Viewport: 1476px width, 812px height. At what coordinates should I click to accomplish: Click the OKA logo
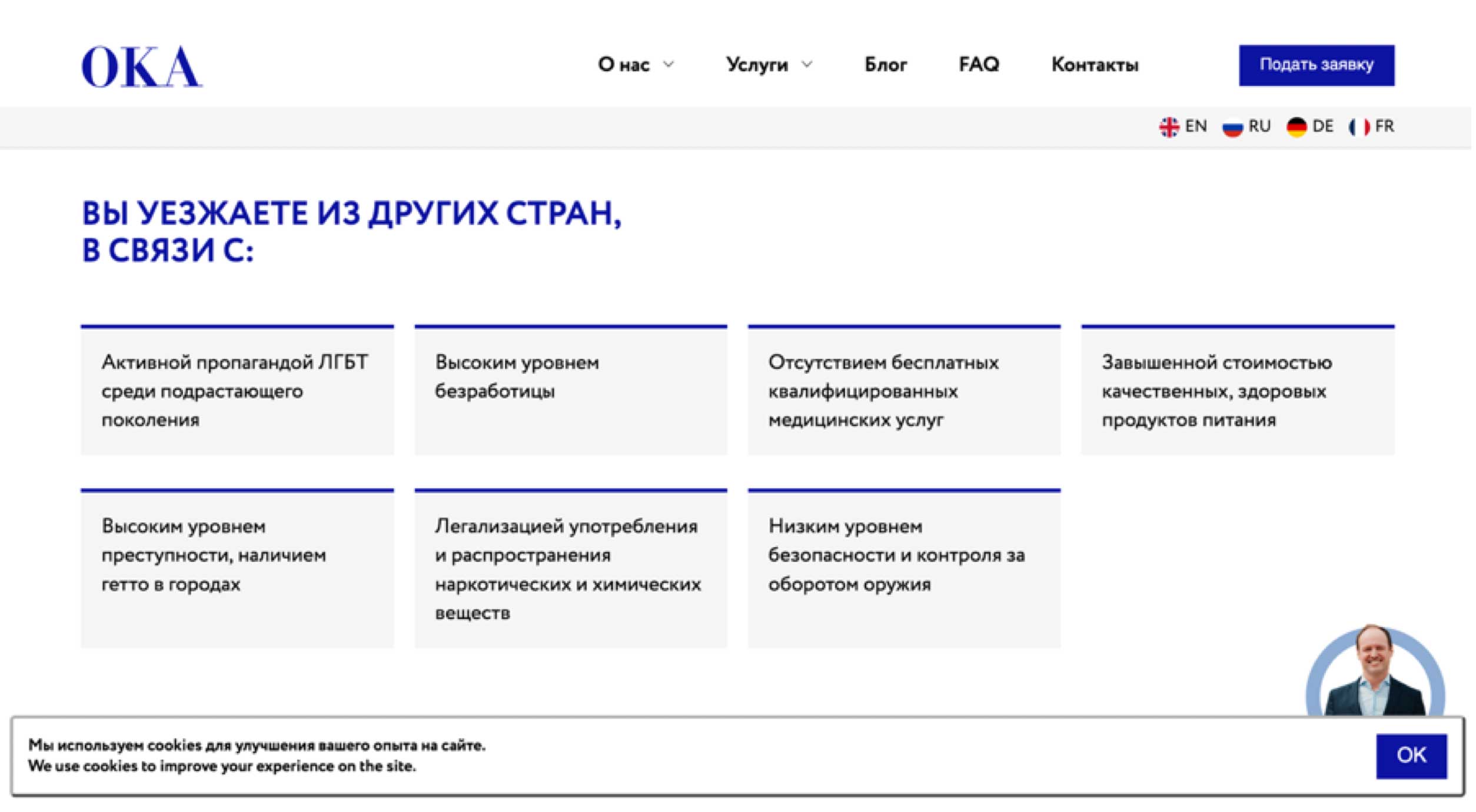pyautogui.click(x=142, y=66)
